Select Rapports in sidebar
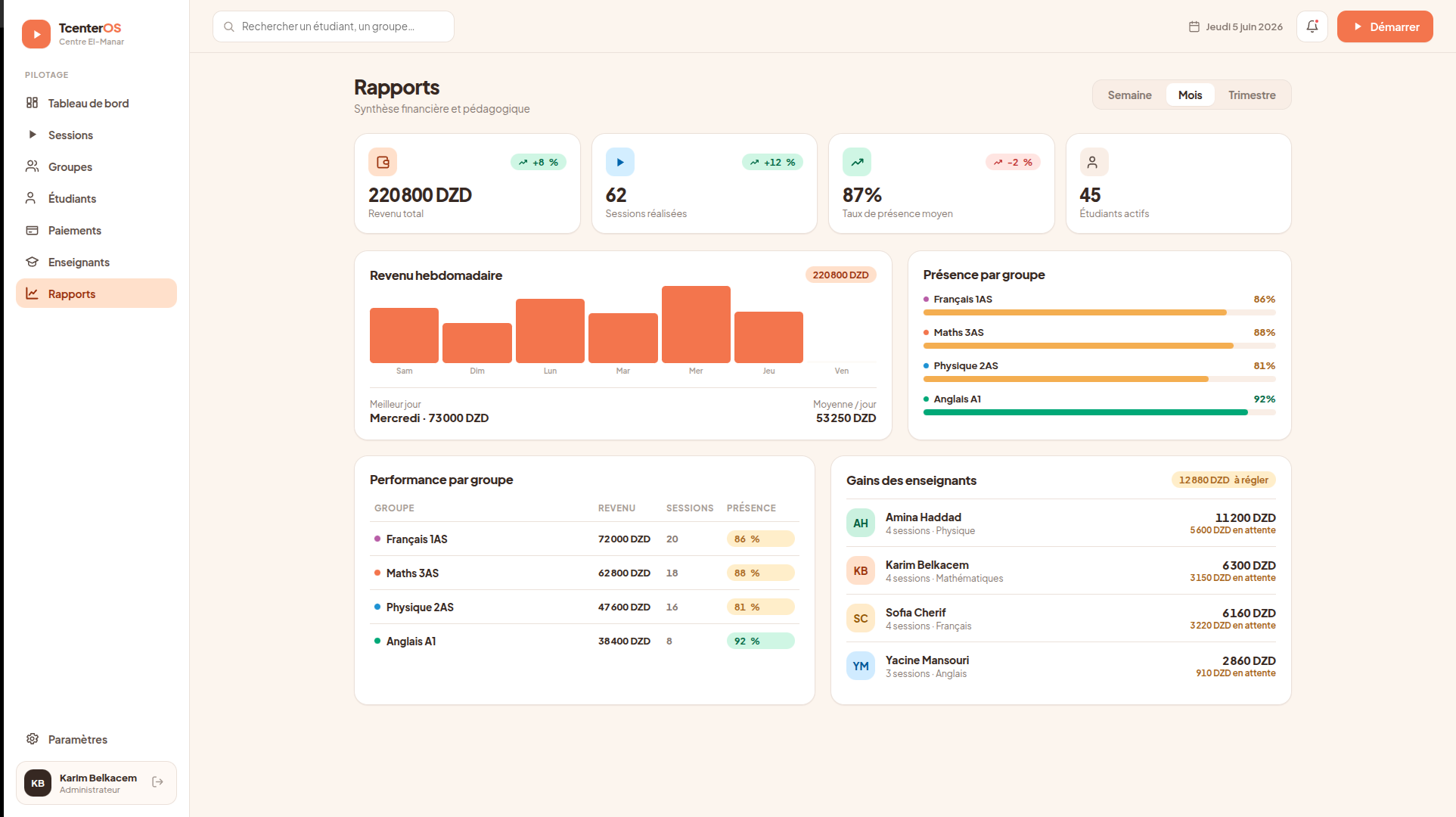1456x817 pixels. (96, 294)
